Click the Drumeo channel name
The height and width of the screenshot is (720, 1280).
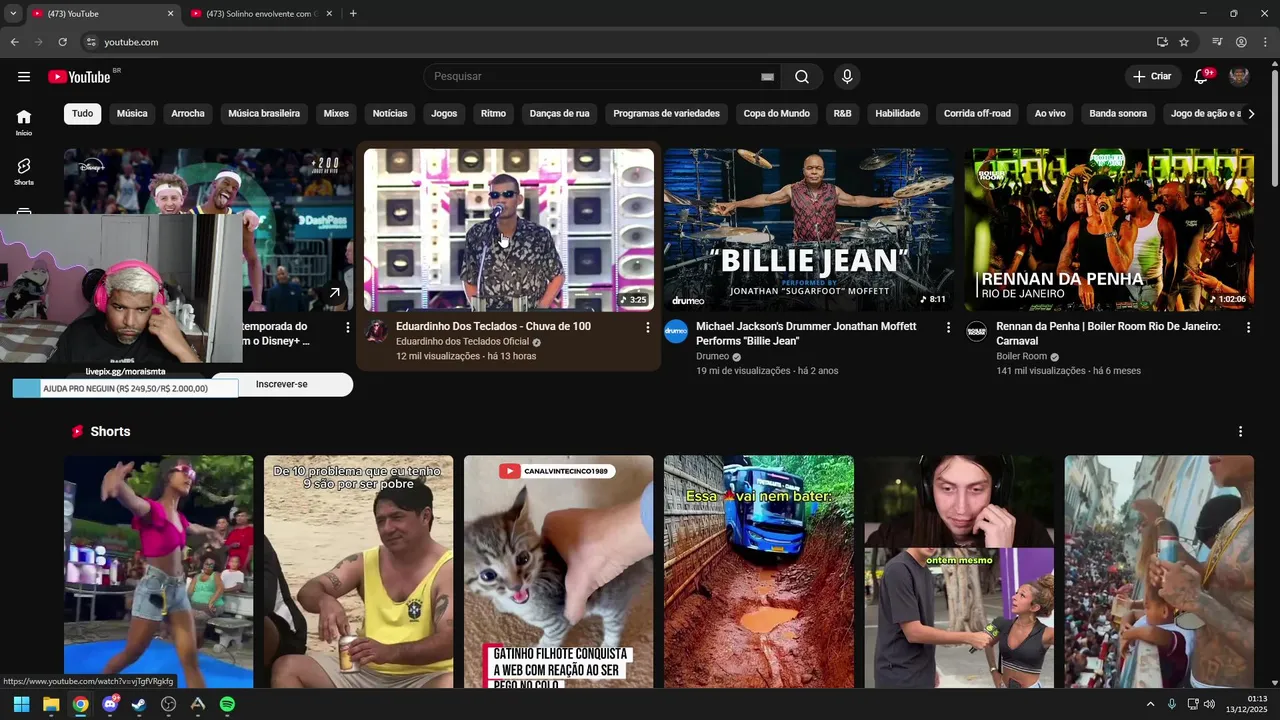click(713, 357)
